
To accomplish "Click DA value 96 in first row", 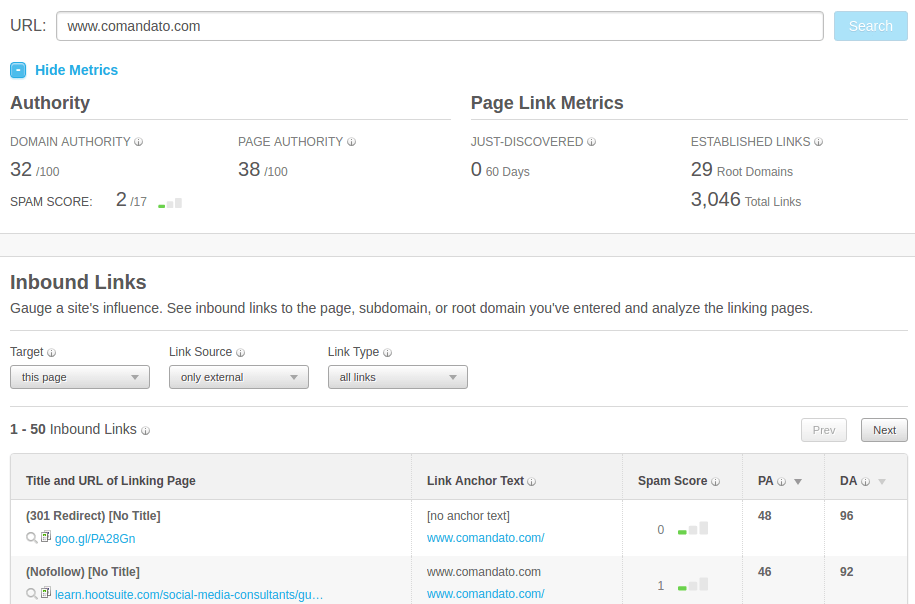I will 847,516.
